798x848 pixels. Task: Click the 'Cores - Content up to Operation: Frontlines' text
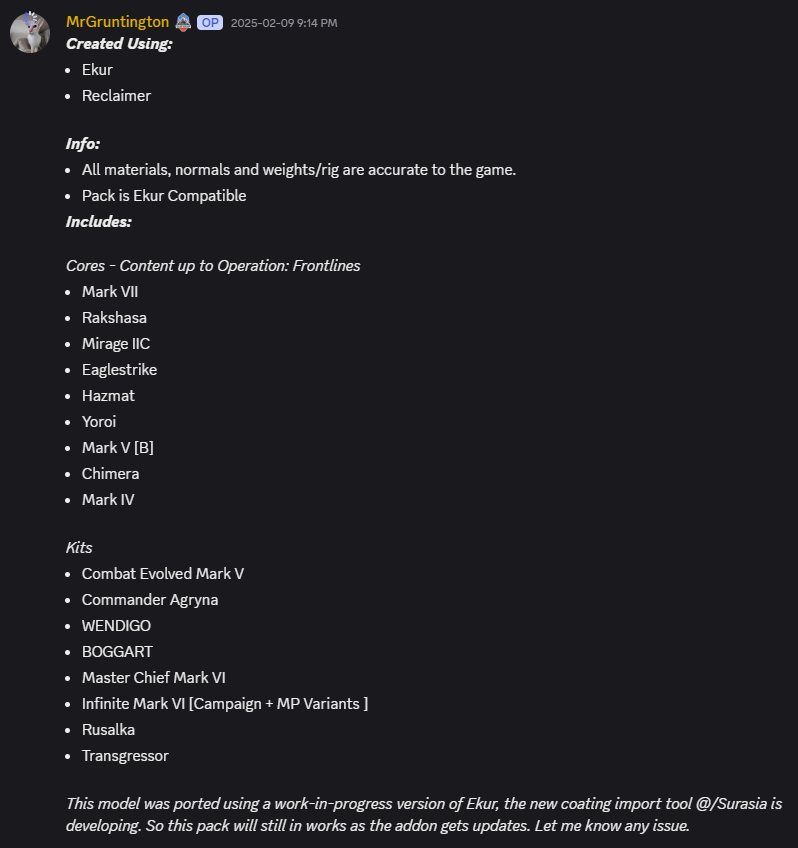coord(213,266)
